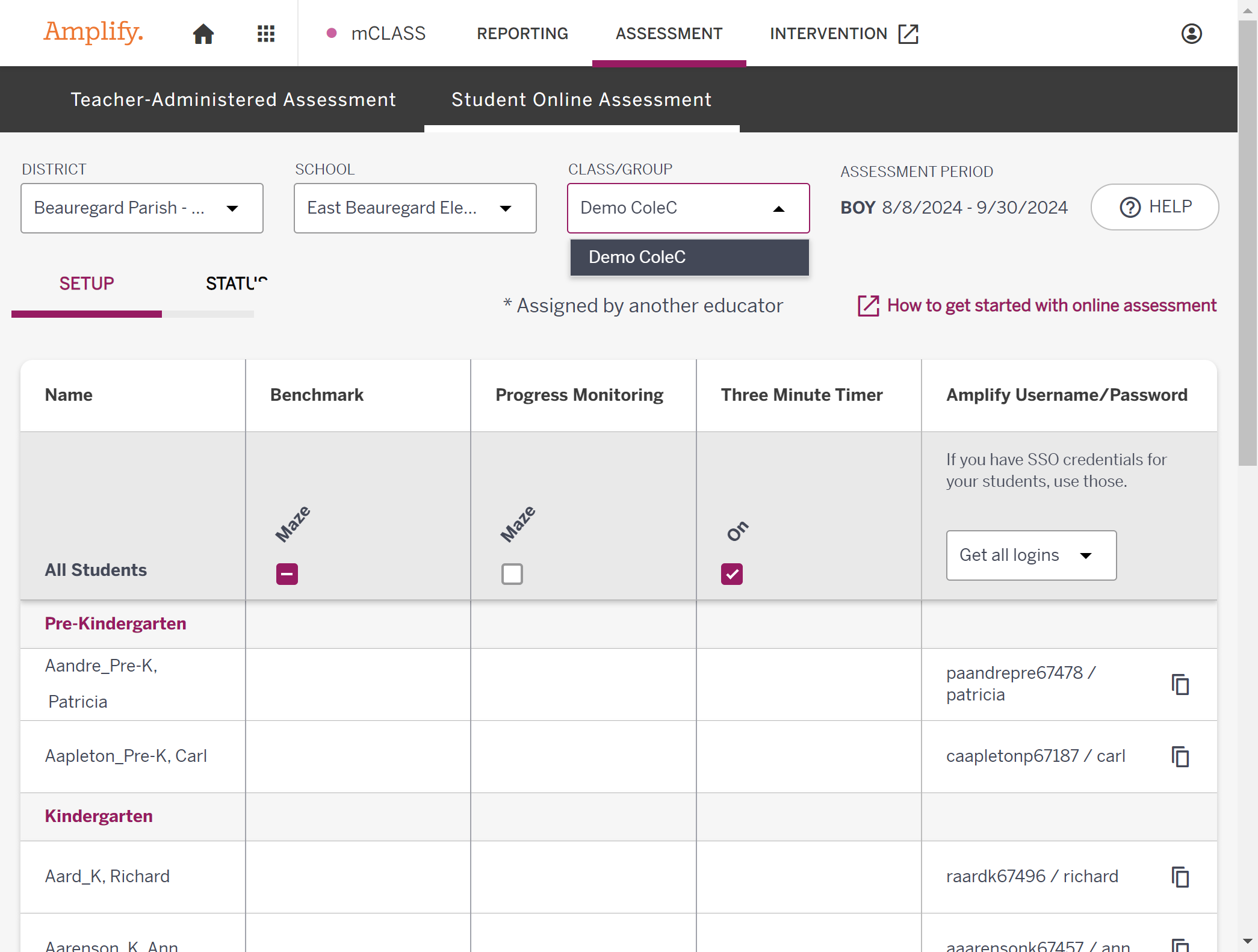Open How to get started with online assessment
Screen dimensions: 1258x952
click(1052, 306)
